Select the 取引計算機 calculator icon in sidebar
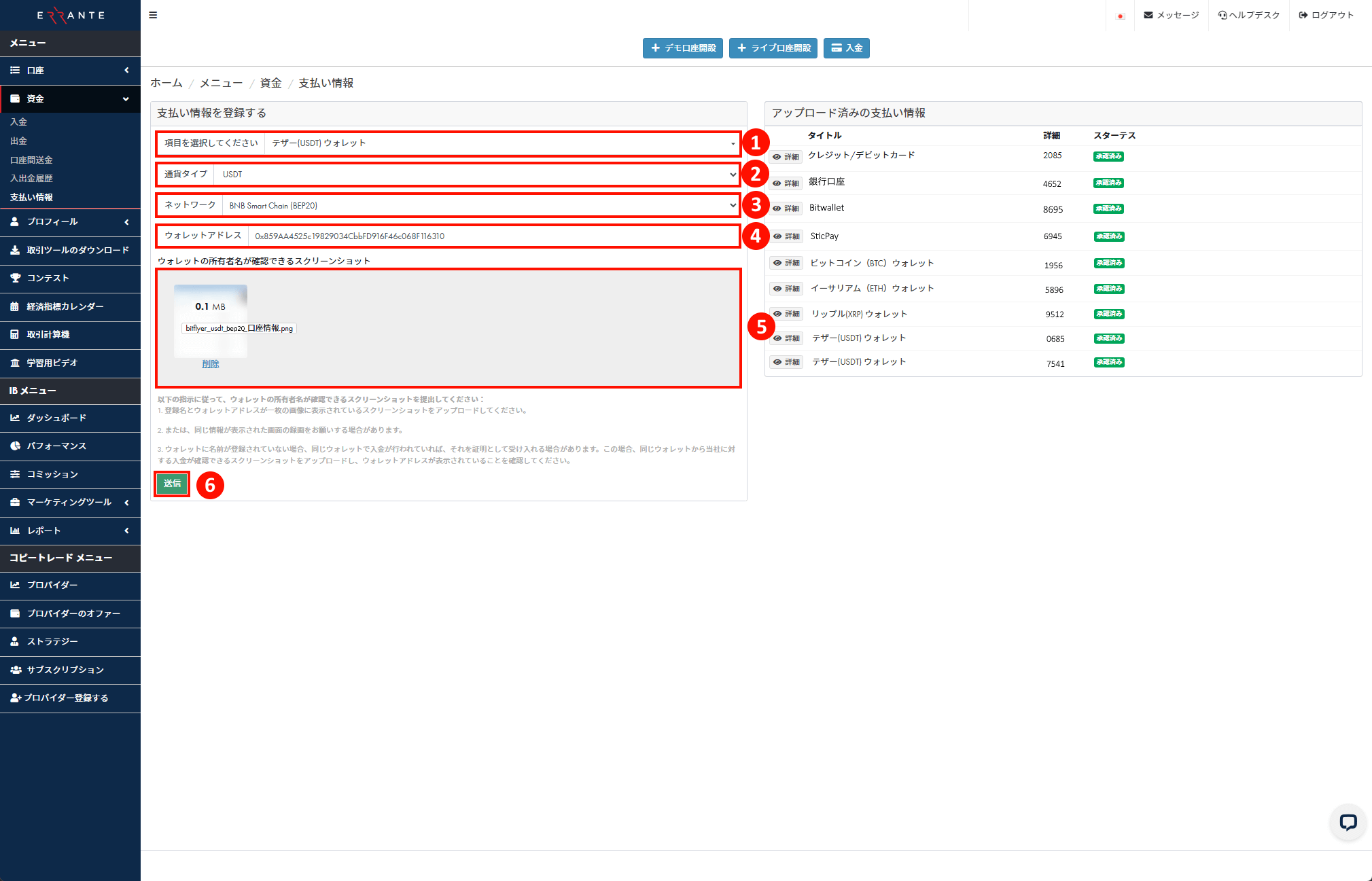This screenshot has width=1372, height=881. [15, 334]
